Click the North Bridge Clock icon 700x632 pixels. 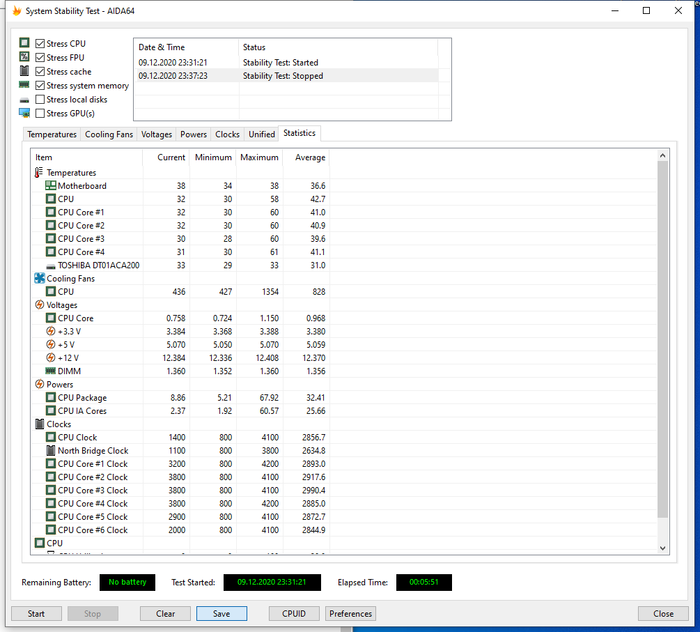51,450
